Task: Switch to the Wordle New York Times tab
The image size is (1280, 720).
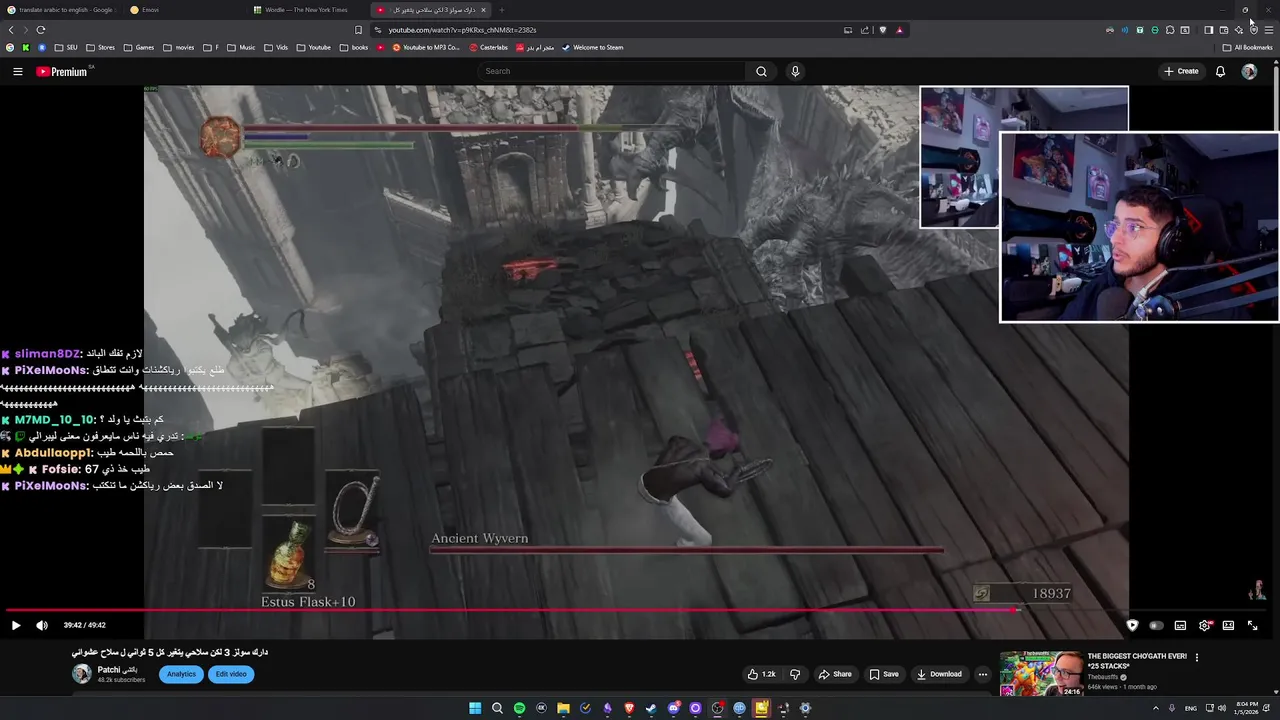Action: point(307,10)
